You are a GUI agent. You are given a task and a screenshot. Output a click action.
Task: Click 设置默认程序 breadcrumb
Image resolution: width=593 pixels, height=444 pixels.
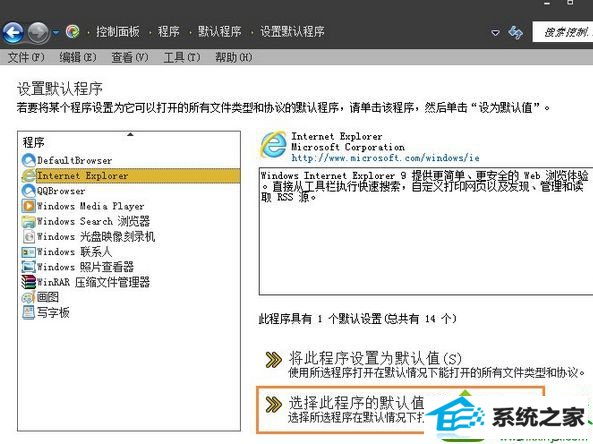[x=292, y=31]
